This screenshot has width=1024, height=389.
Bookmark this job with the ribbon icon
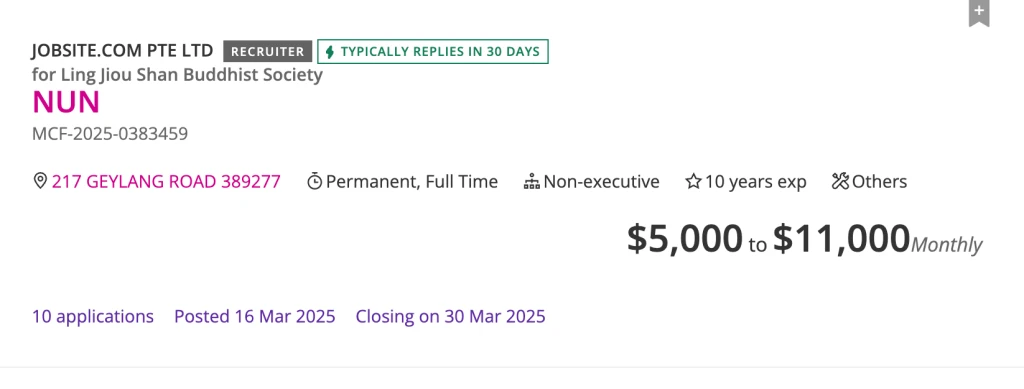(x=978, y=12)
